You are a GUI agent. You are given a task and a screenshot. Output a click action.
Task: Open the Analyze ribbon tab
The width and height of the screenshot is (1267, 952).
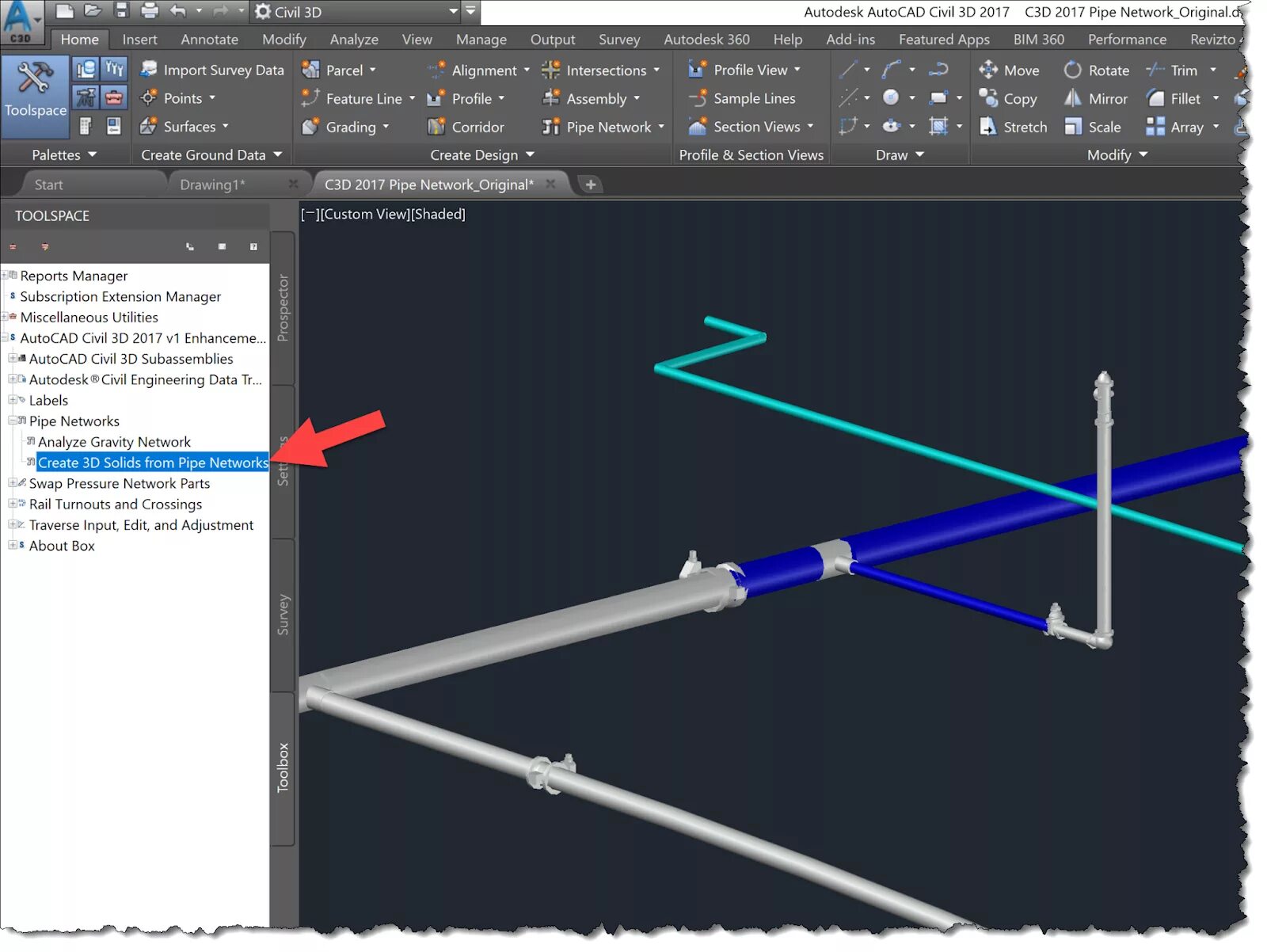click(x=354, y=40)
